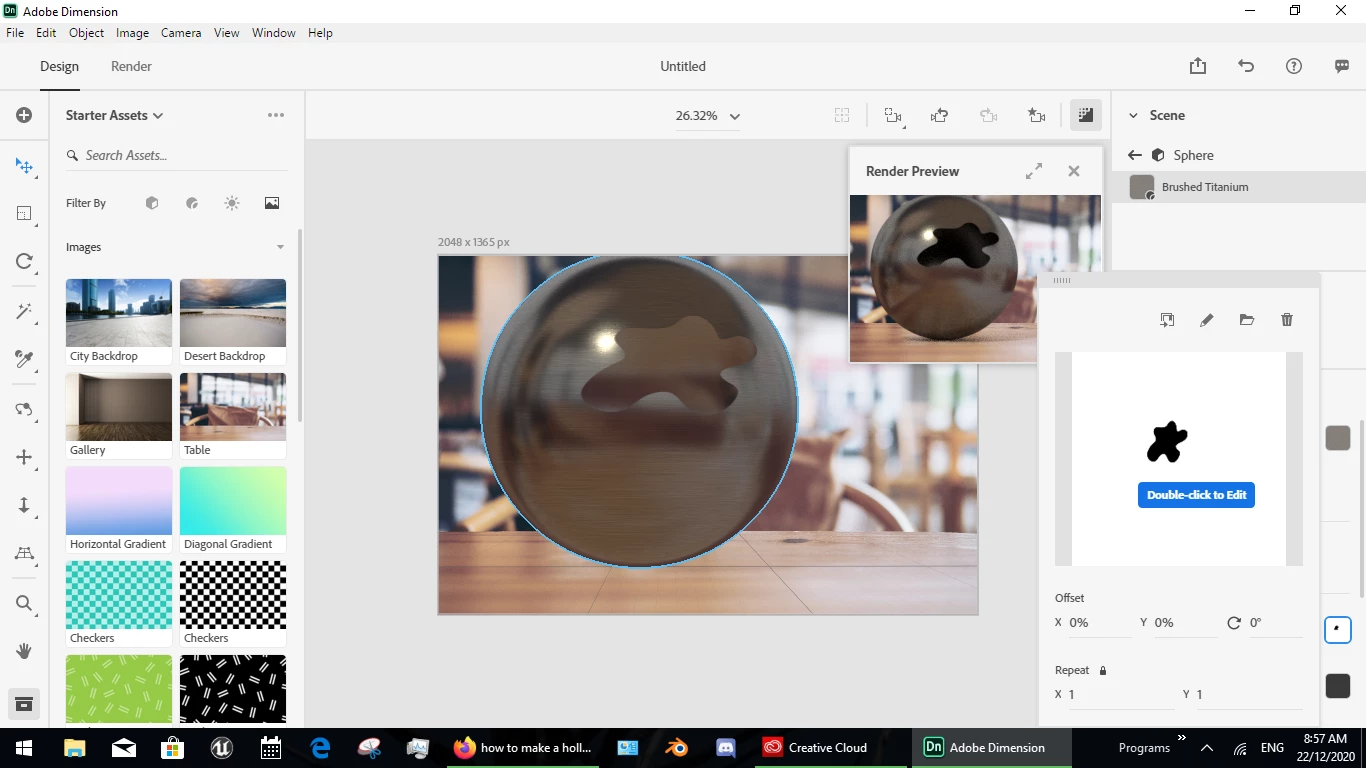Click the gray base color swatch
The width and height of the screenshot is (1366, 768).
[1338, 438]
